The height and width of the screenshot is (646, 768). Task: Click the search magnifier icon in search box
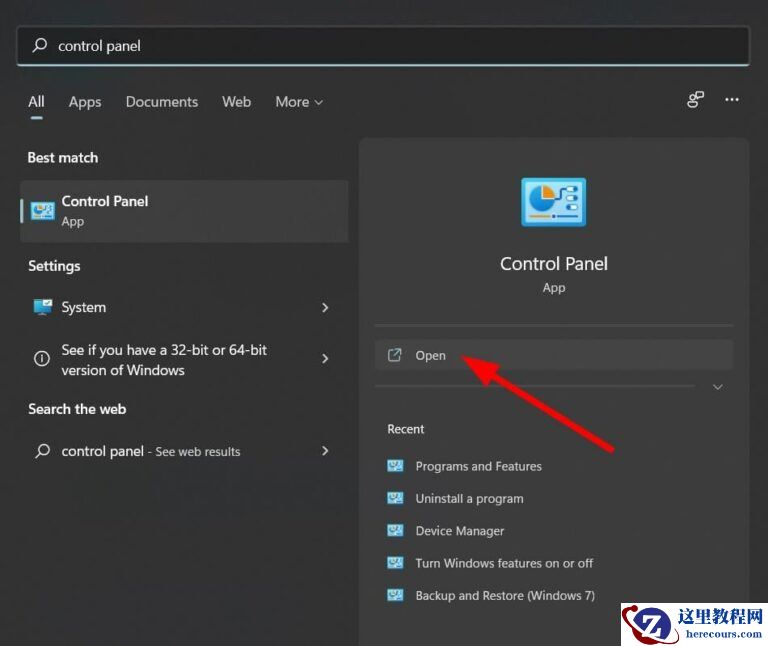[x=40, y=45]
